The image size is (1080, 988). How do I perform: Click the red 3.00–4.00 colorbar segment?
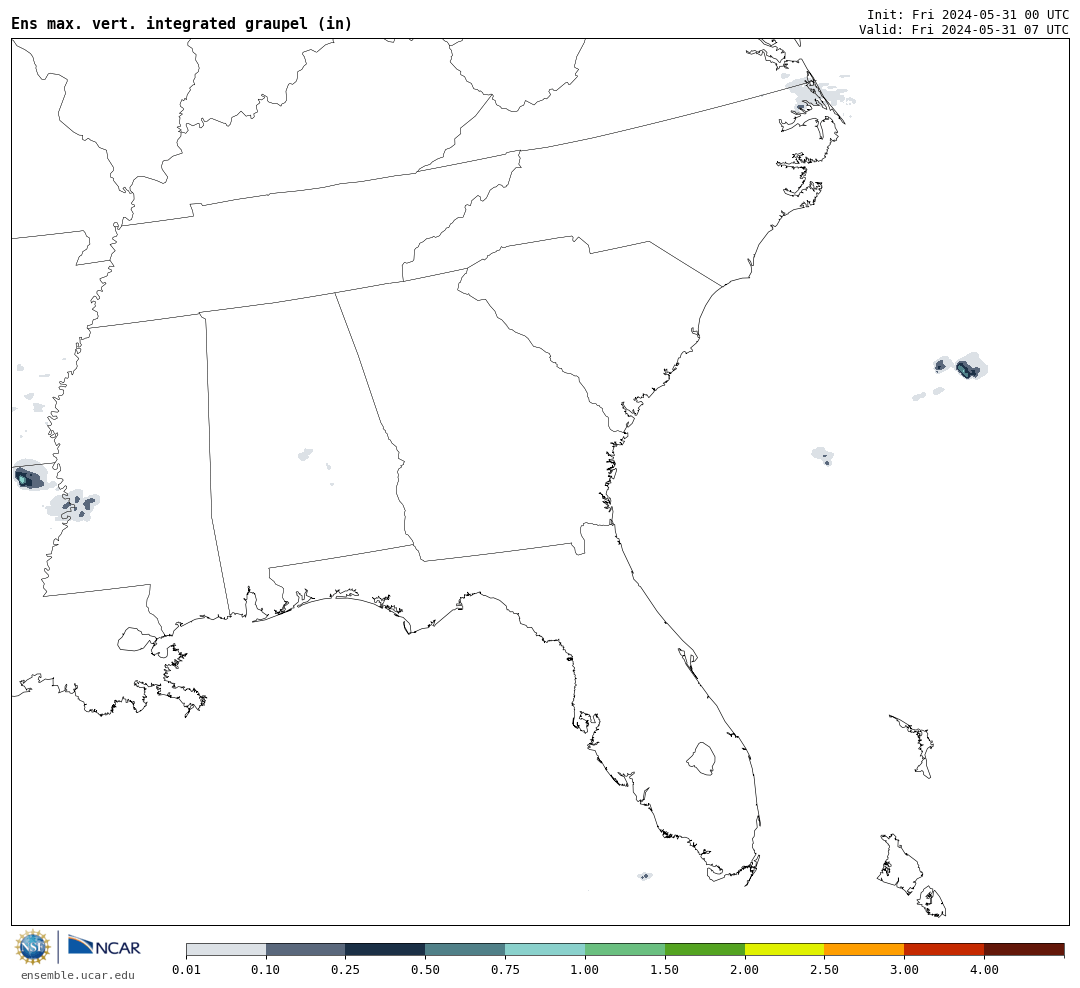[944, 949]
